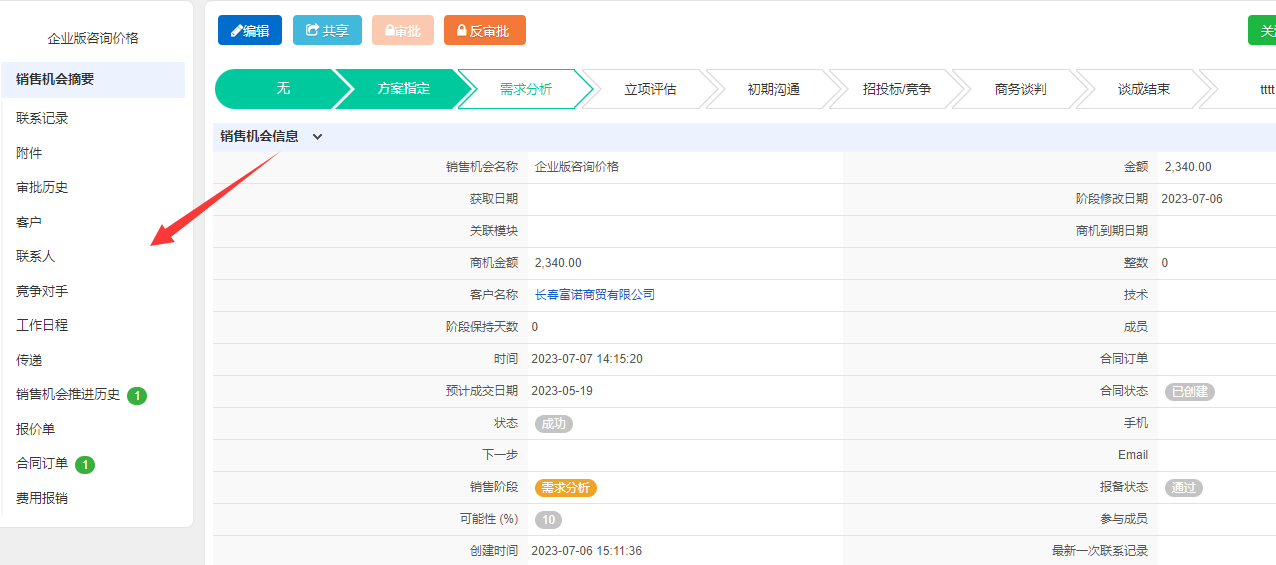Open 竞争对手 in the sidebar
The image size is (1276, 565).
(42, 291)
